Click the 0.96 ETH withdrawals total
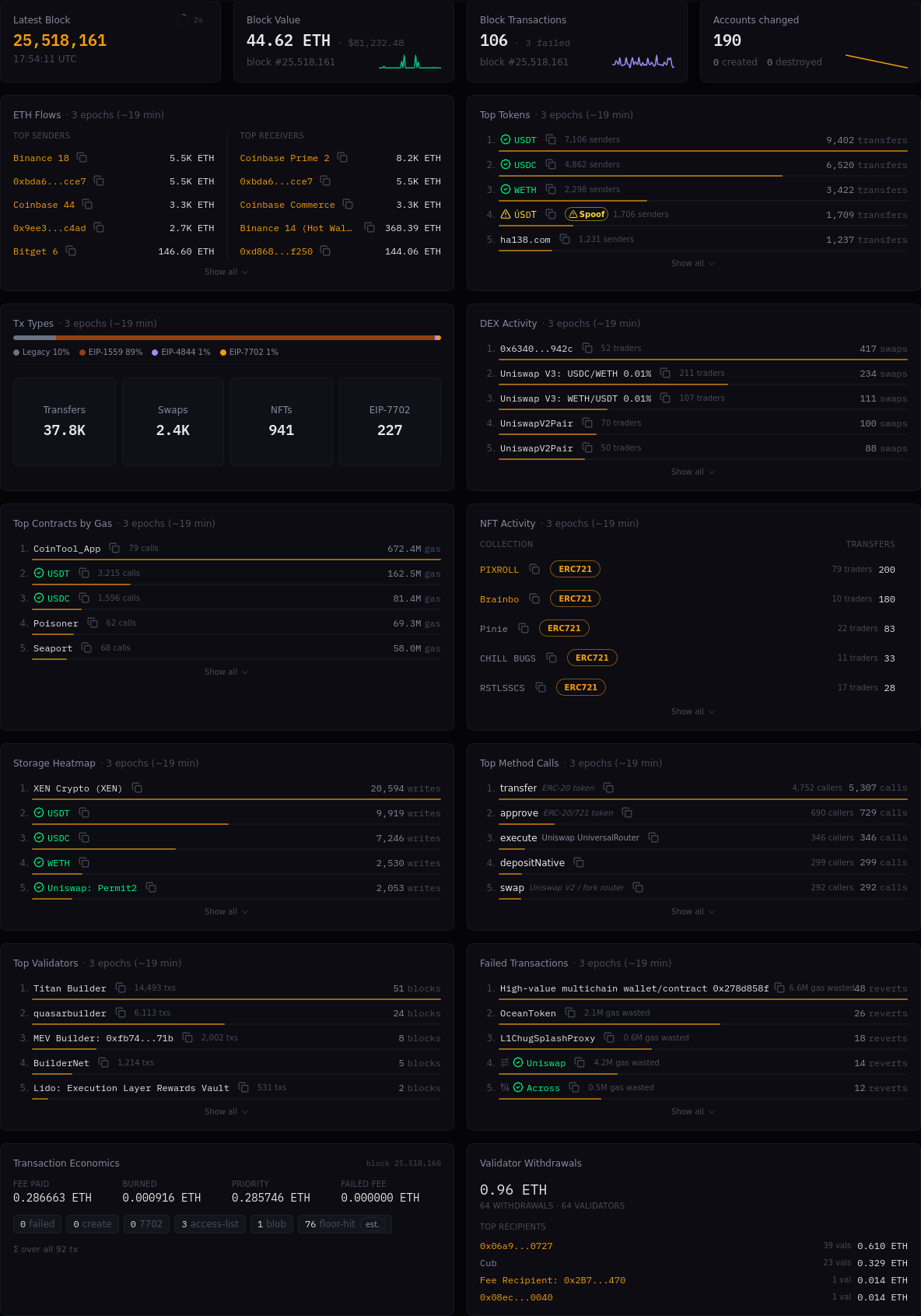The image size is (921, 1316). 513,1190
